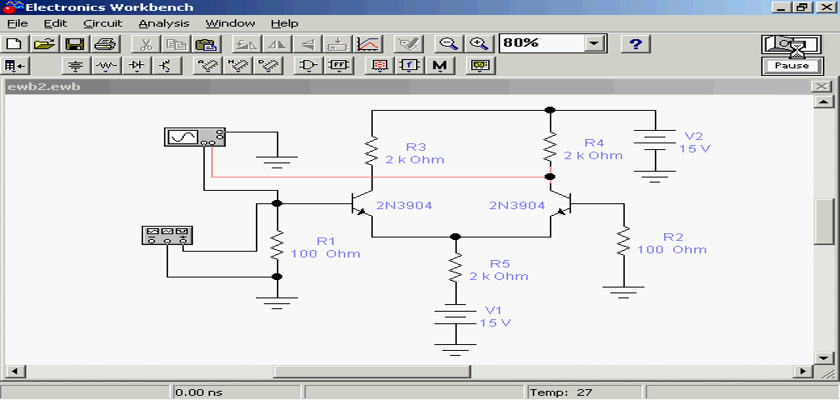Open the Basic resistor parts bin
Viewport: 840px width, 400px height.
tap(107, 66)
